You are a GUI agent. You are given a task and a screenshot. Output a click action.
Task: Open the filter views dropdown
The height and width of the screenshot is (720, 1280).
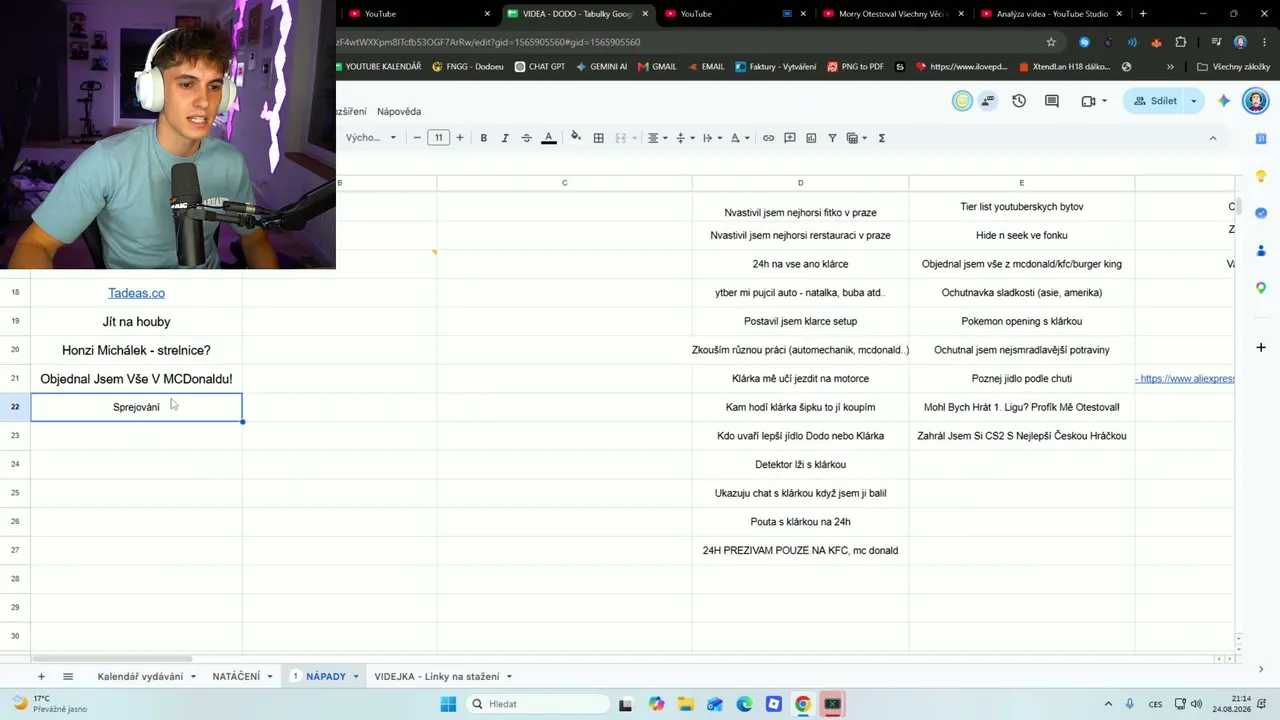857,138
